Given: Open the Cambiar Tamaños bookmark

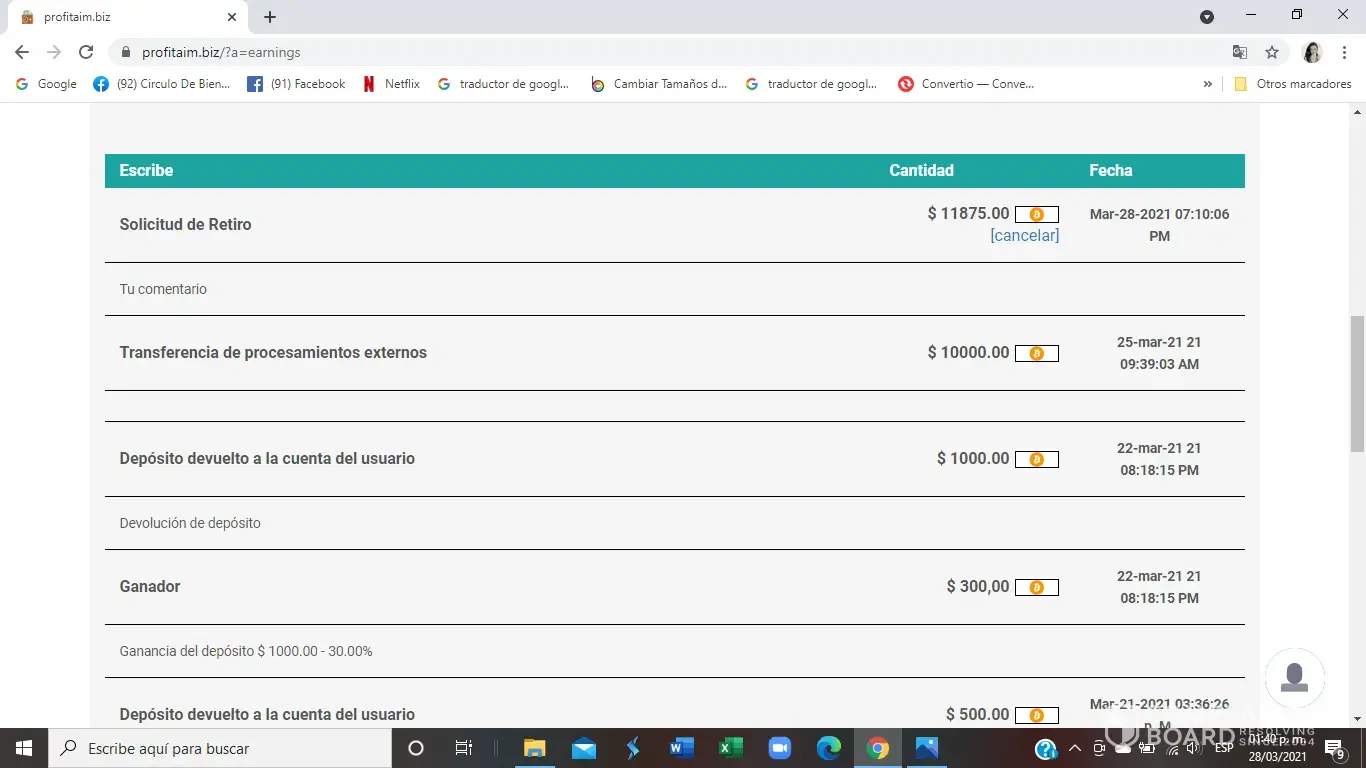Looking at the screenshot, I should (659, 84).
